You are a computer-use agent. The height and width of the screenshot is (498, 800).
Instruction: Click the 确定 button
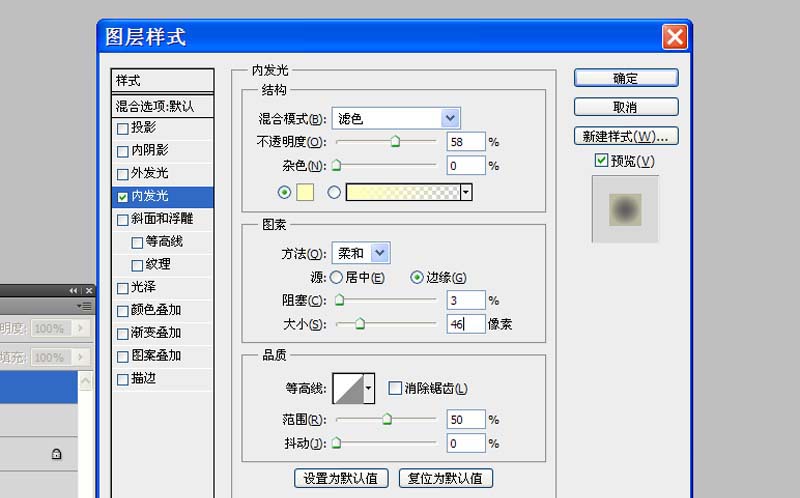coord(626,78)
